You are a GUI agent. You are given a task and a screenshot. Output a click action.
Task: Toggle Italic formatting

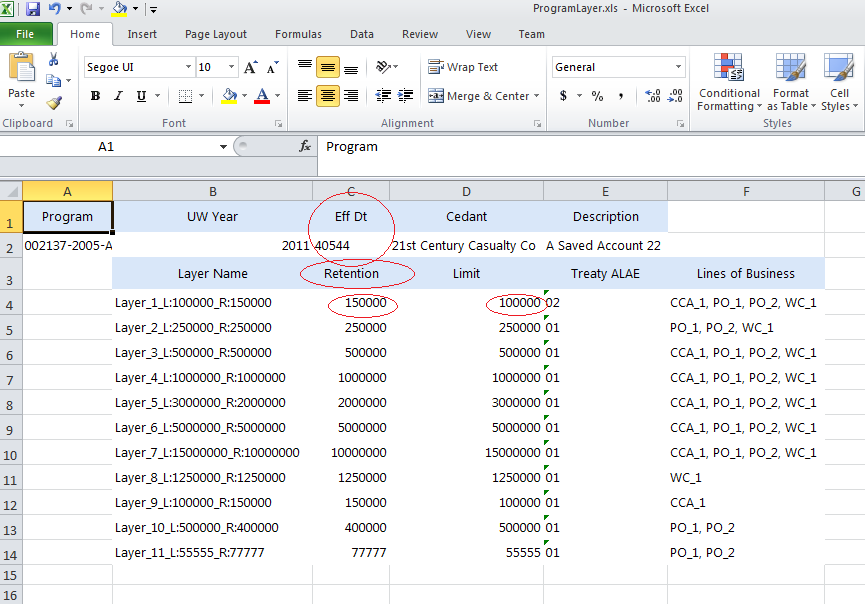[x=118, y=96]
